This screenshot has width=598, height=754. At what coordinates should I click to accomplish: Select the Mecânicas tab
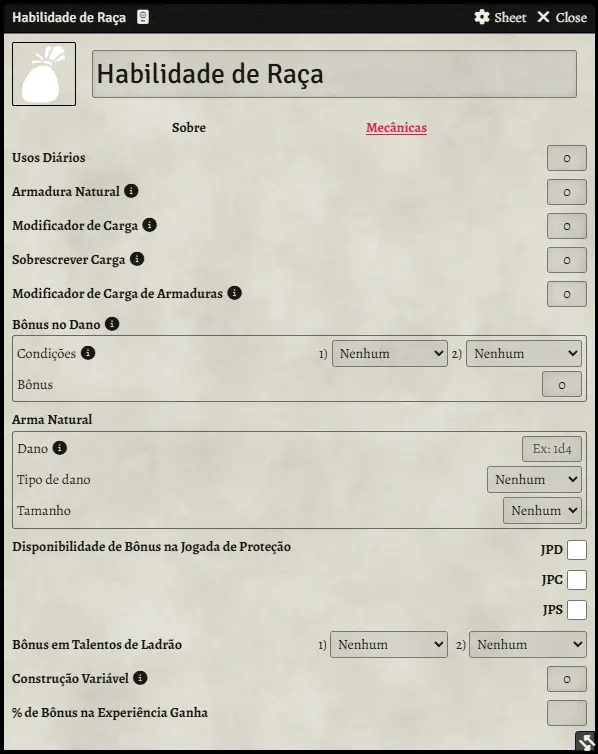(396, 127)
